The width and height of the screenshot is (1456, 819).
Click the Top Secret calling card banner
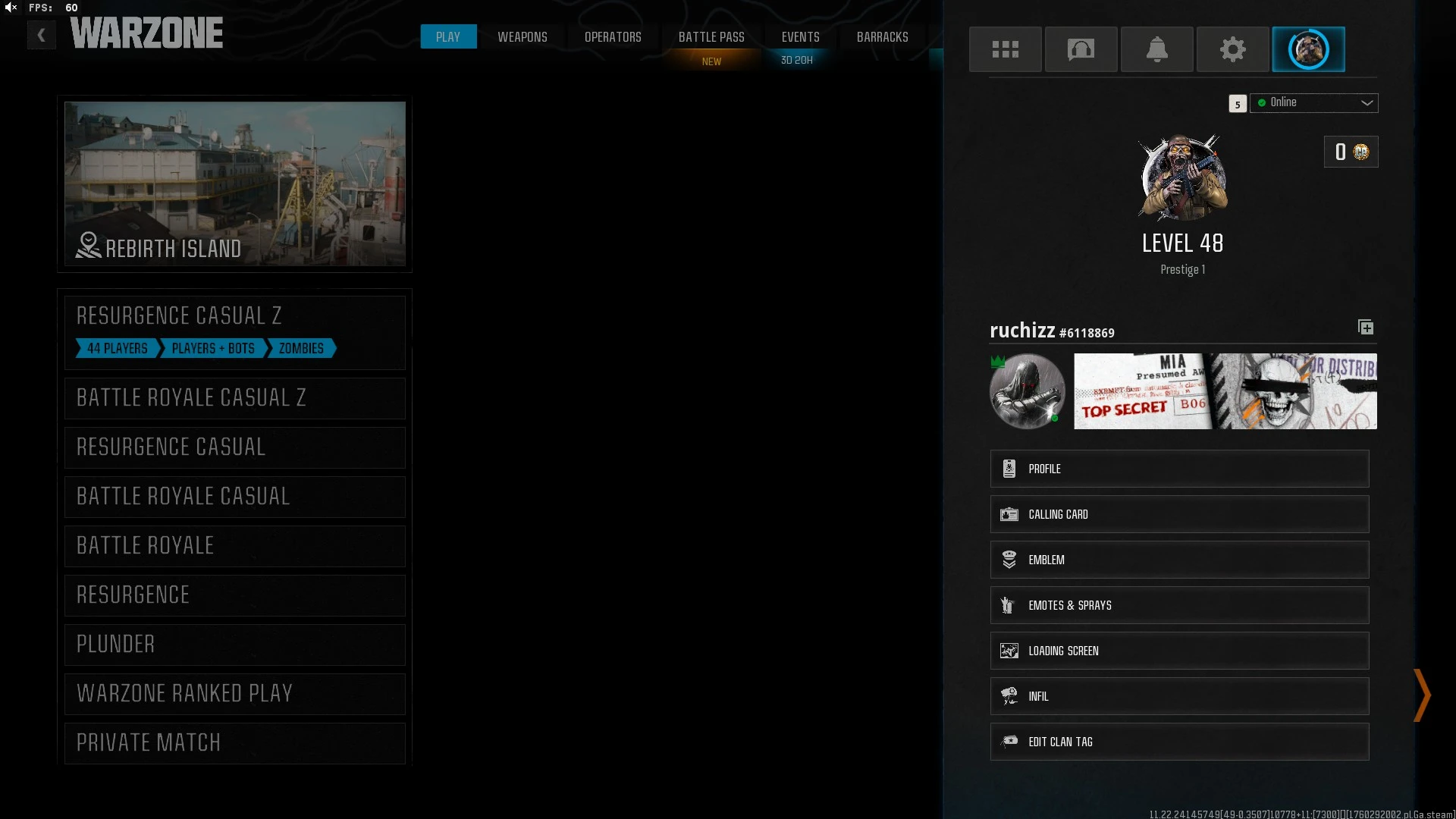(x=1225, y=391)
